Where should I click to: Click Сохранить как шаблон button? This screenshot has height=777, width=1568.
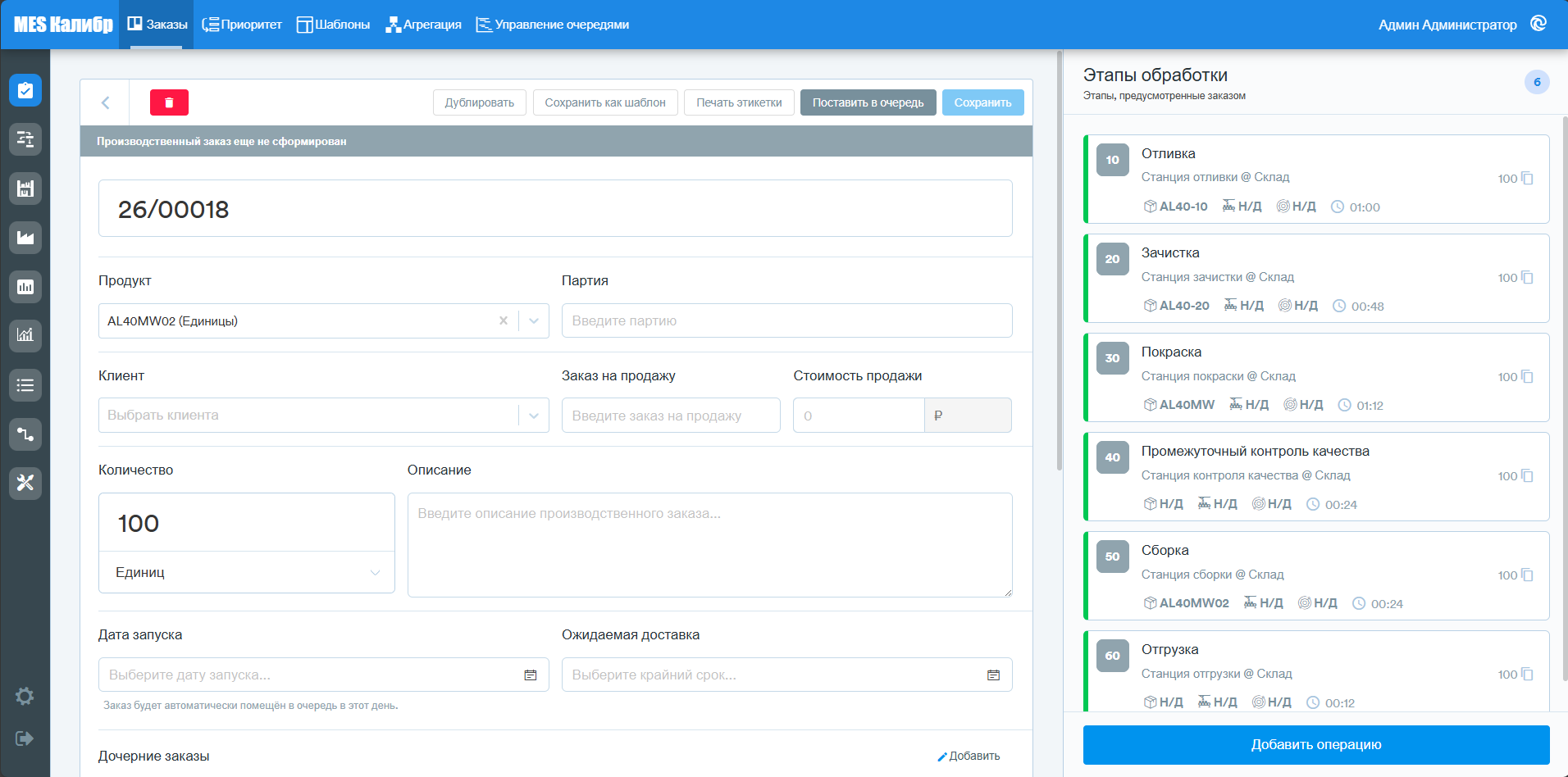pos(605,102)
